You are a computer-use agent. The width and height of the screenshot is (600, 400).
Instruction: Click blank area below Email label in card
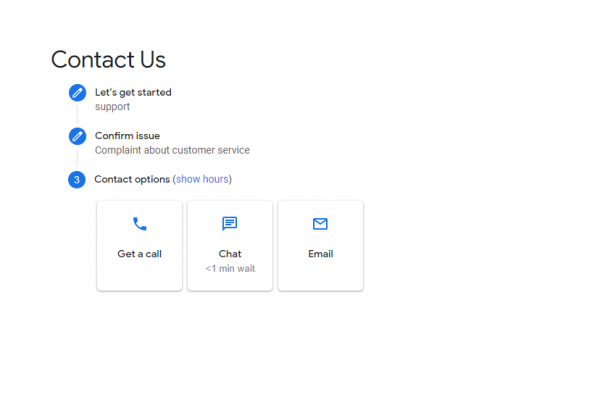[320, 275]
